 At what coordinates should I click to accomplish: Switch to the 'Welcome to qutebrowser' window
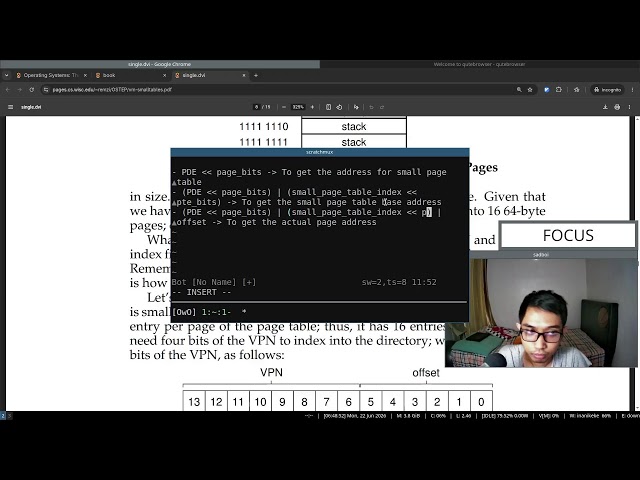pos(480,64)
